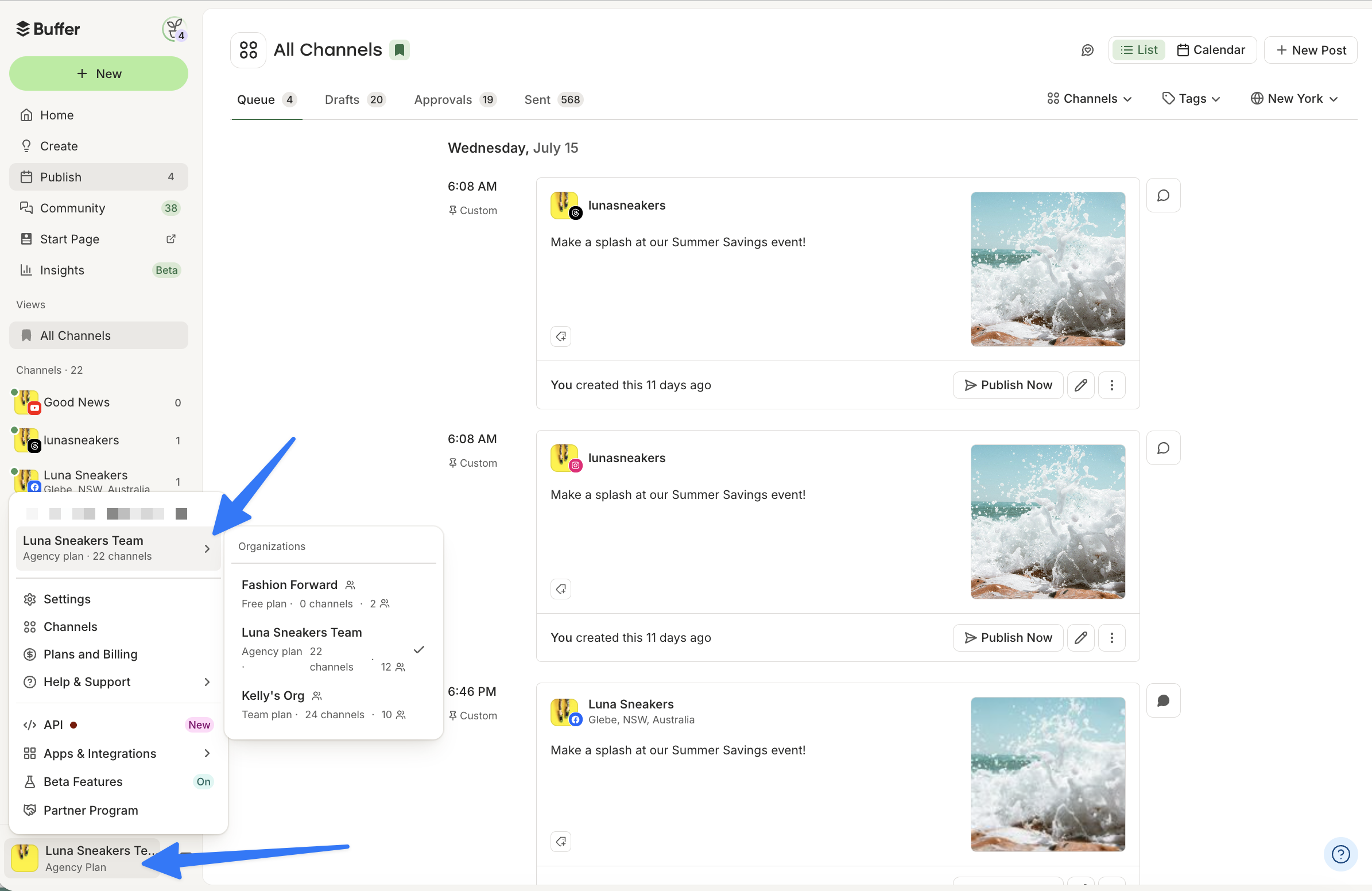Open more options on first Threads post

tap(1112, 385)
